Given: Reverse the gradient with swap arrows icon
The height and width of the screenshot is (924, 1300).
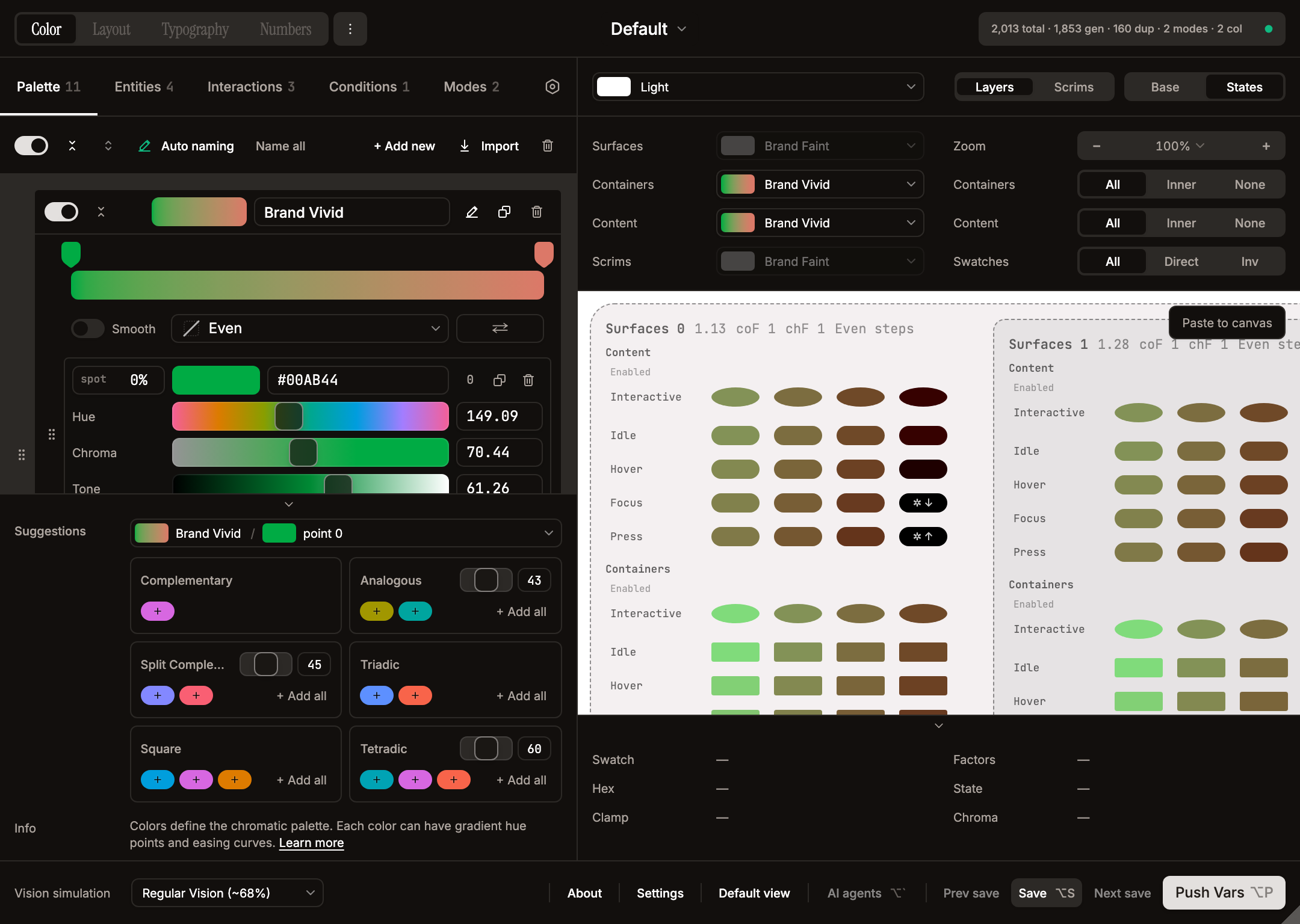Looking at the screenshot, I should pos(500,328).
